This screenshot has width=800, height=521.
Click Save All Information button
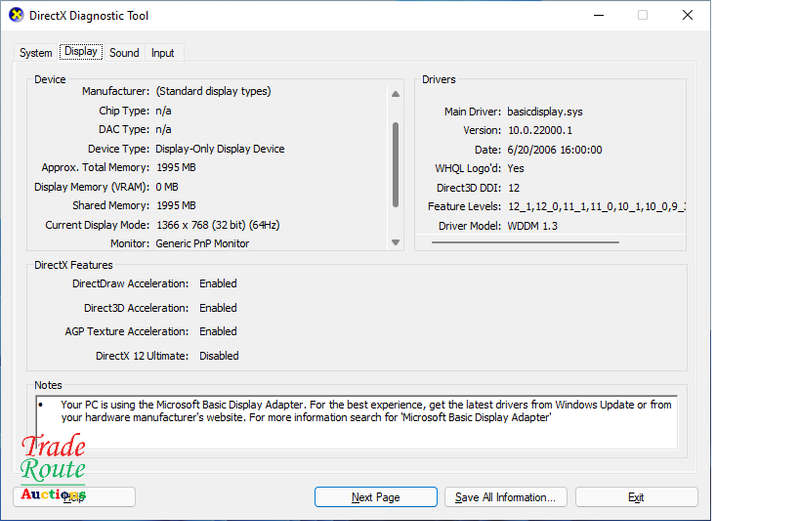click(x=505, y=497)
